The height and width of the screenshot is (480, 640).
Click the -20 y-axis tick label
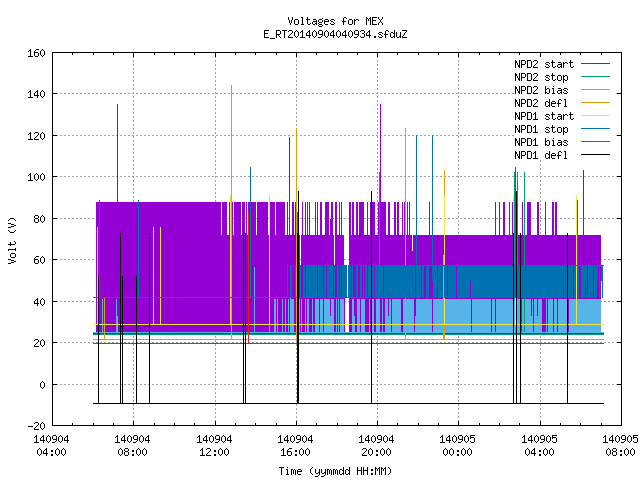pos(36,426)
